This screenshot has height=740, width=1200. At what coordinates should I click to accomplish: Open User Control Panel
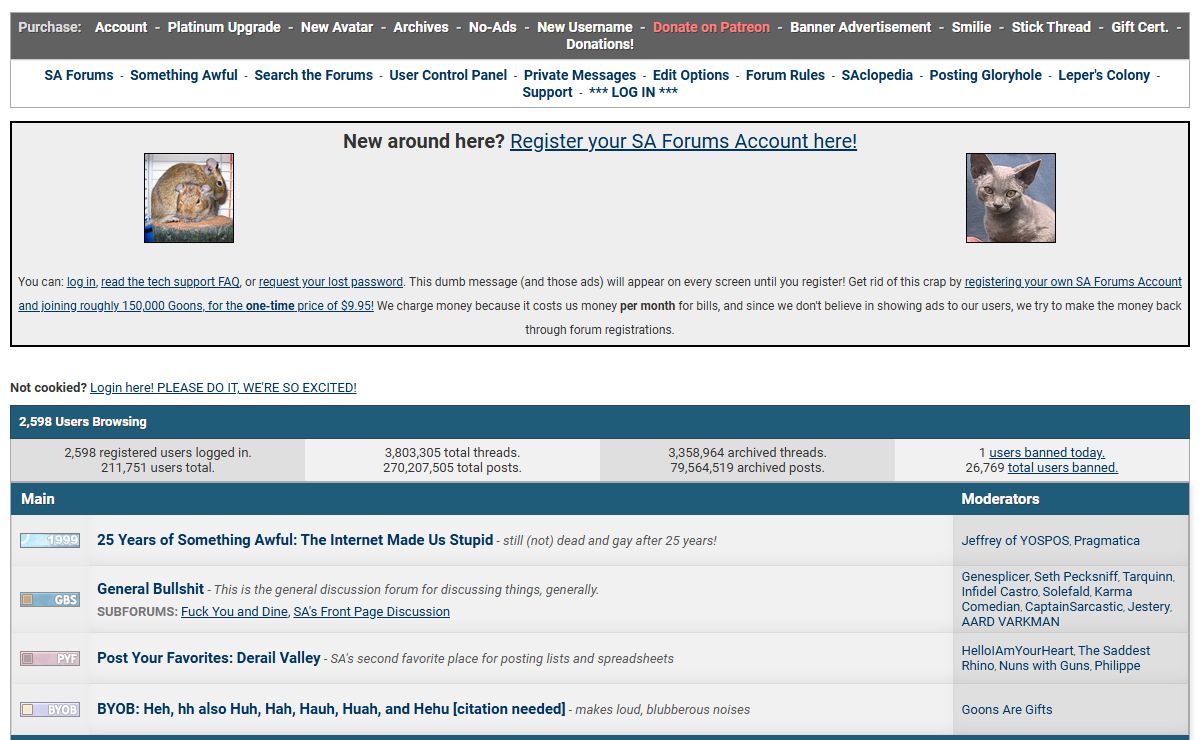(448, 75)
